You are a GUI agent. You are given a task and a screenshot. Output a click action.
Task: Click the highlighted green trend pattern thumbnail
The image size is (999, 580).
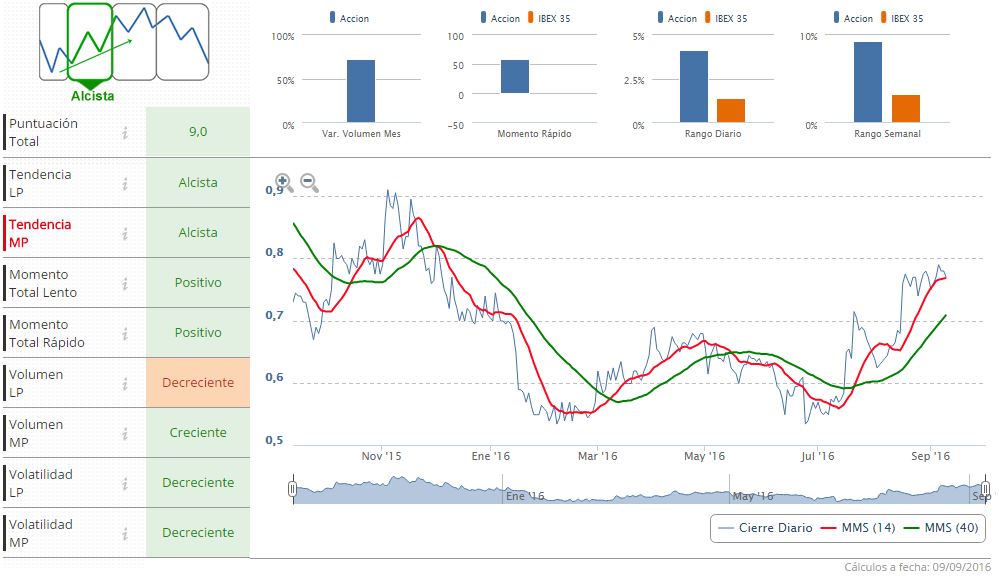point(90,42)
